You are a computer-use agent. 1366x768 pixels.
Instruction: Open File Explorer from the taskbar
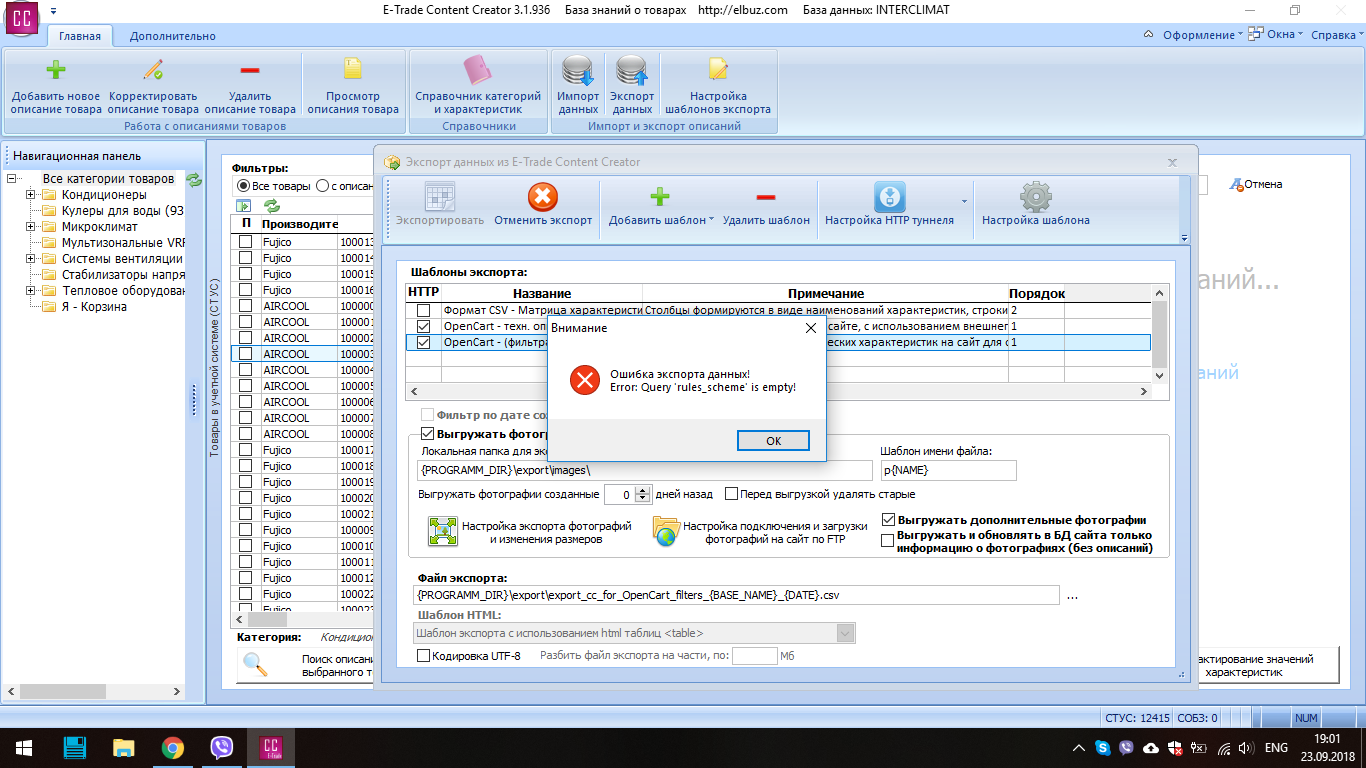coord(123,748)
